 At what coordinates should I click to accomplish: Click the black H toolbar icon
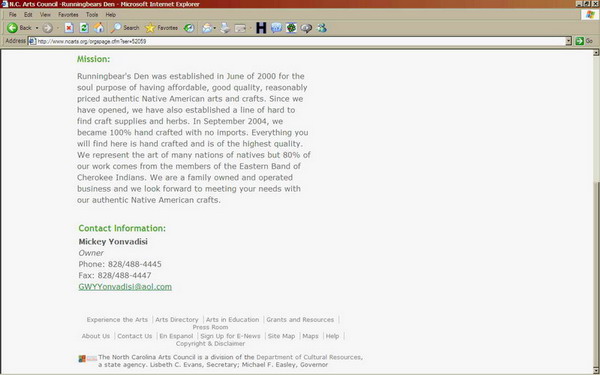tap(261, 28)
